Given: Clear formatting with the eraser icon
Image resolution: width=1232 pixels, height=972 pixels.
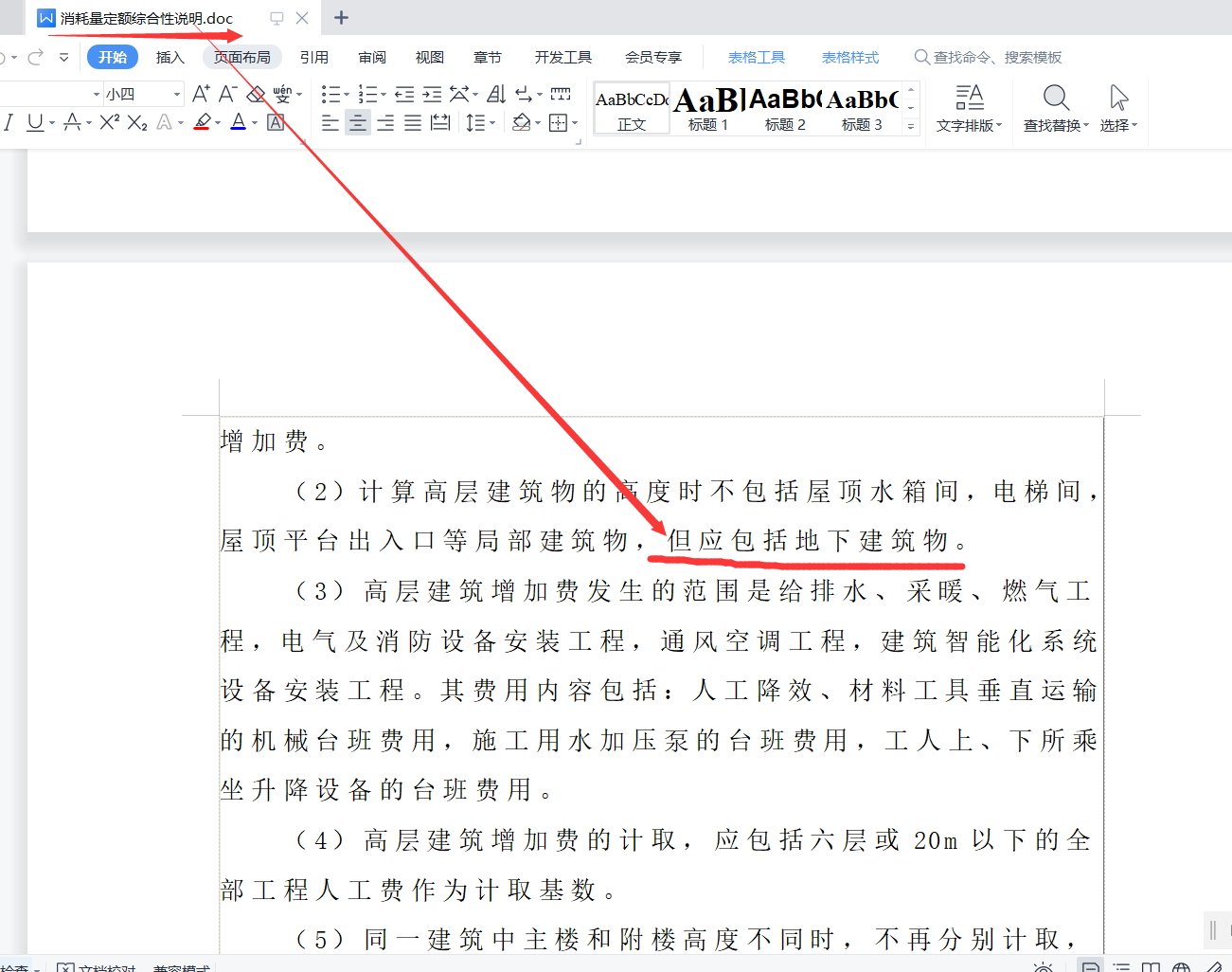Looking at the screenshot, I should click(256, 94).
